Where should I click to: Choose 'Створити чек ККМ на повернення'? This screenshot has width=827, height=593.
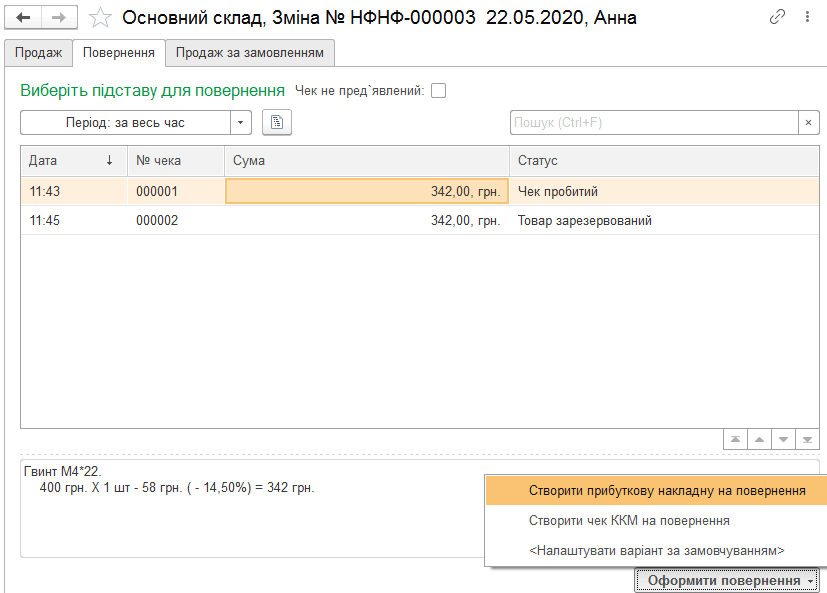tap(656, 521)
